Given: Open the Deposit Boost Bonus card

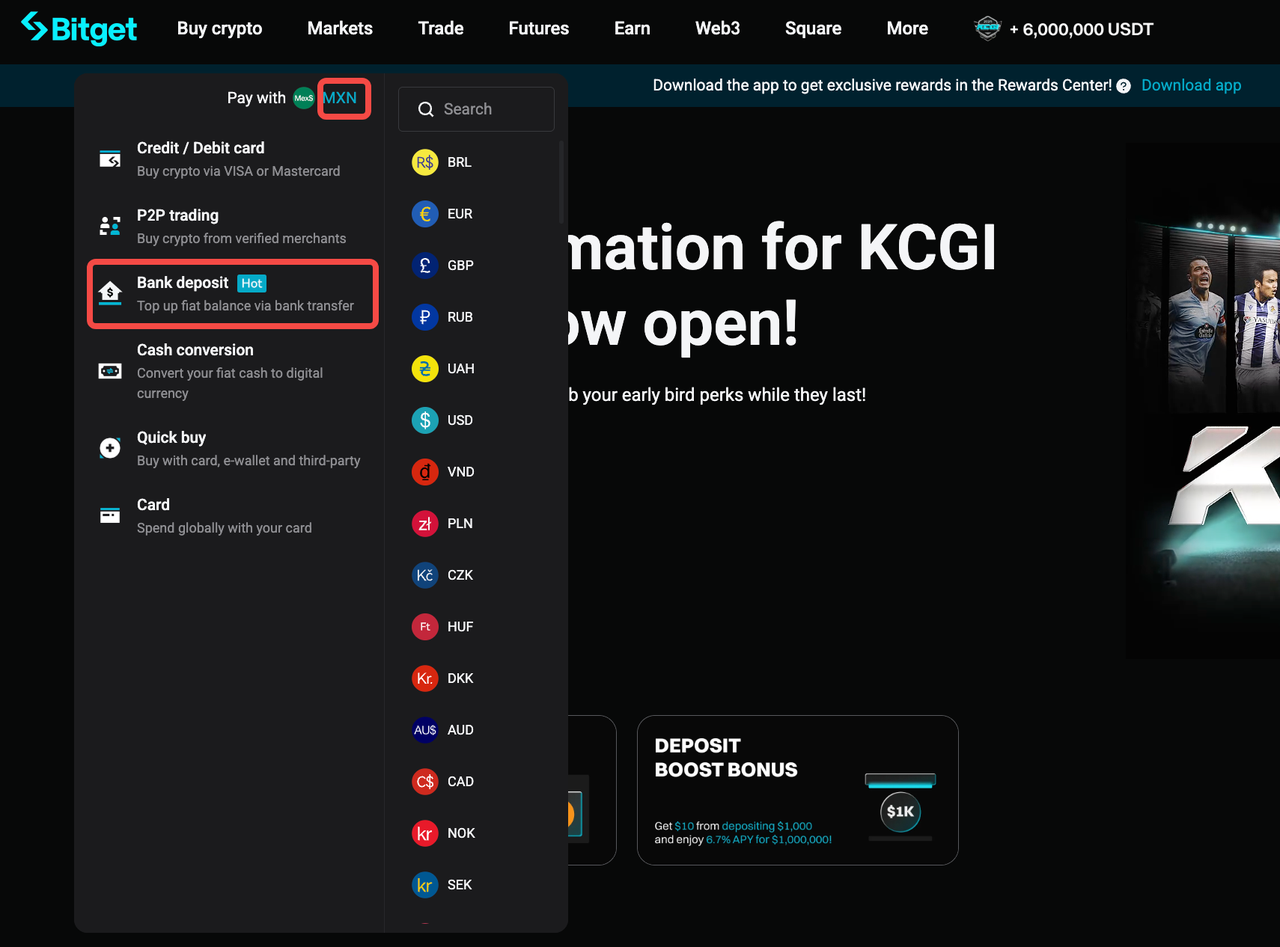Looking at the screenshot, I should click(x=797, y=790).
